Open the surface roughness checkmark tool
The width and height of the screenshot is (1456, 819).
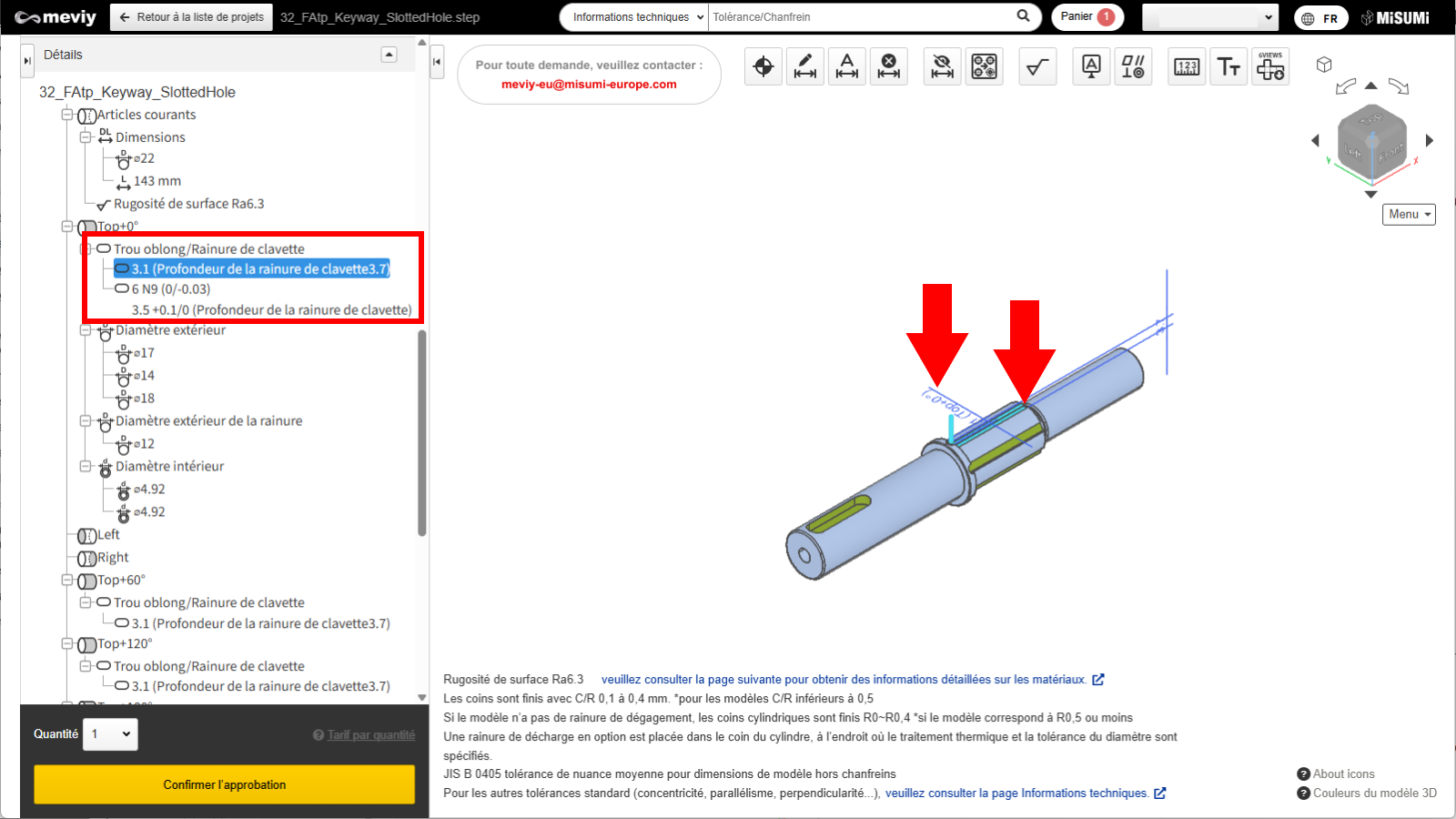point(1037,66)
